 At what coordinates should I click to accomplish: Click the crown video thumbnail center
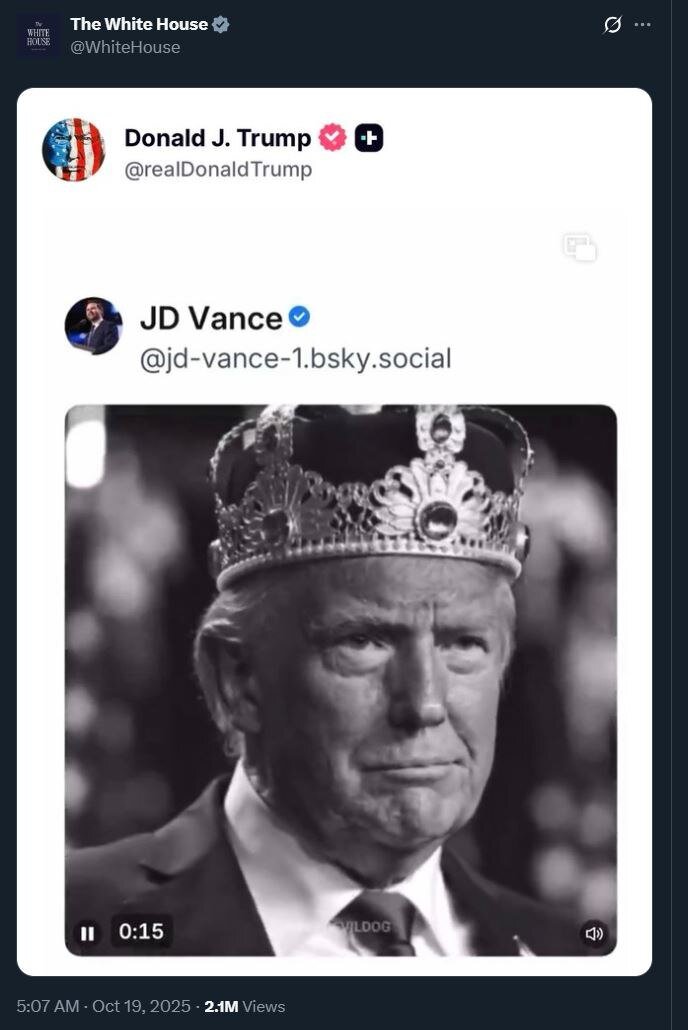point(341,680)
